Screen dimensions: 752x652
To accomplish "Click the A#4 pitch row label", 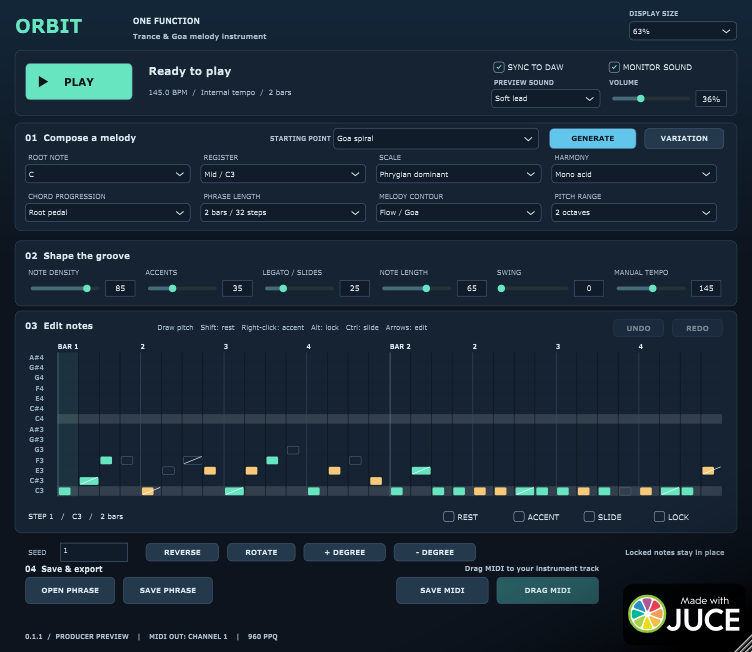I will [x=36, y=357].
